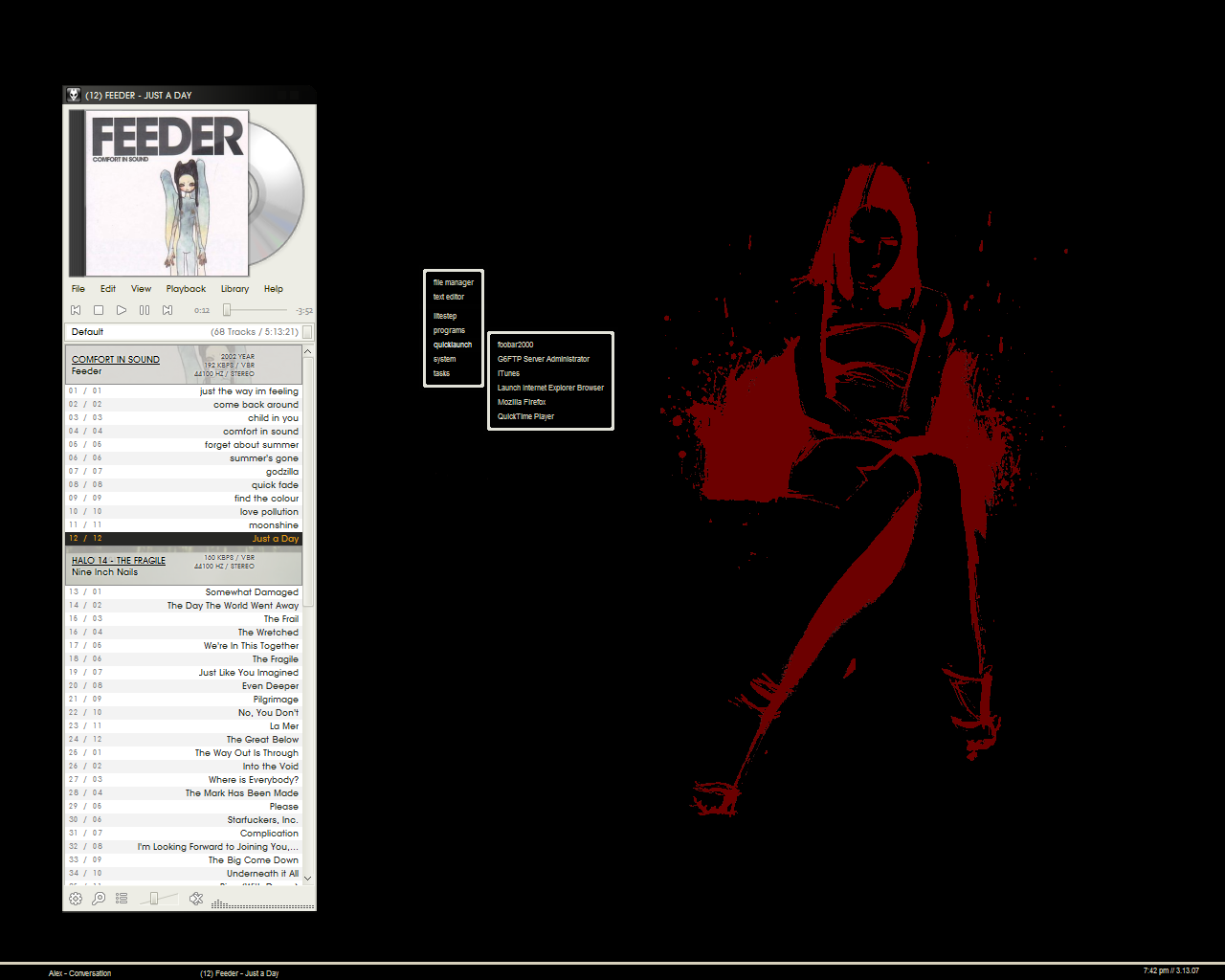Screen dimensions: 1225x980
Task: Select track 'forget about summer'
Action: [184, 445]
